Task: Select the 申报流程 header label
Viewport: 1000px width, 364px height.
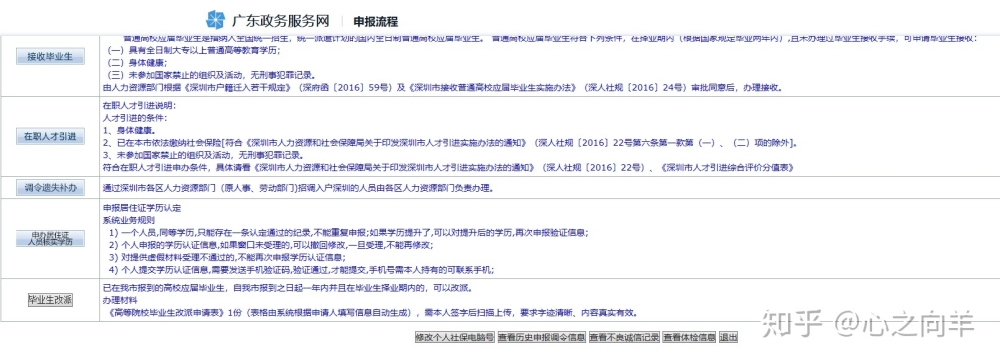Action: pyautogui.click(x=376, y=21)
